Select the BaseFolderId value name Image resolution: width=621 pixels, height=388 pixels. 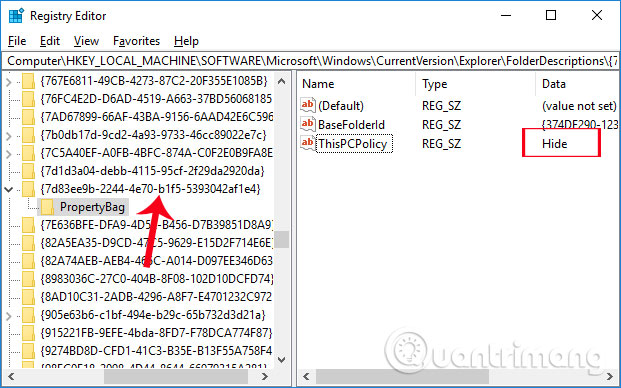tap(351, 125)
